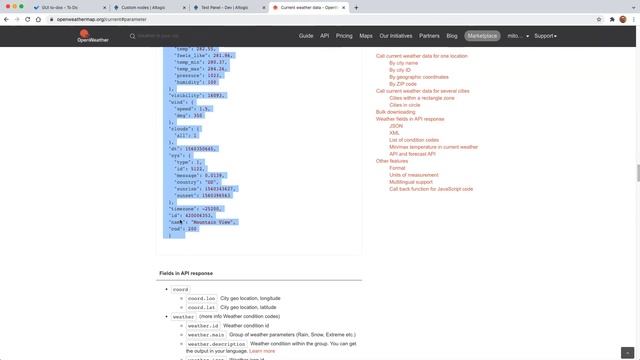
Task: Jump to 'Cities in circle' section
Action: coord(404,105)
